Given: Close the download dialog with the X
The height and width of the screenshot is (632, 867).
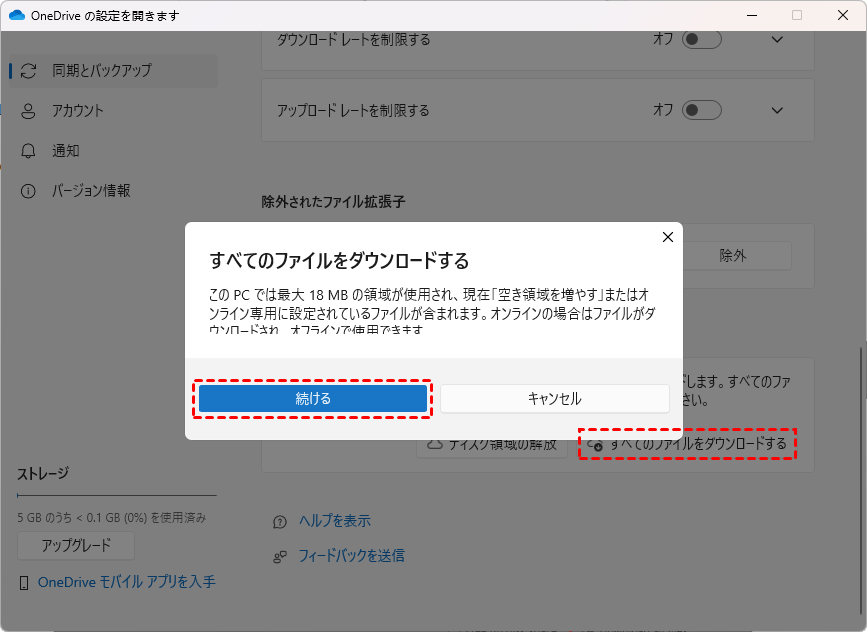Looking at the screenshot, I should click(x=668, y=237).
